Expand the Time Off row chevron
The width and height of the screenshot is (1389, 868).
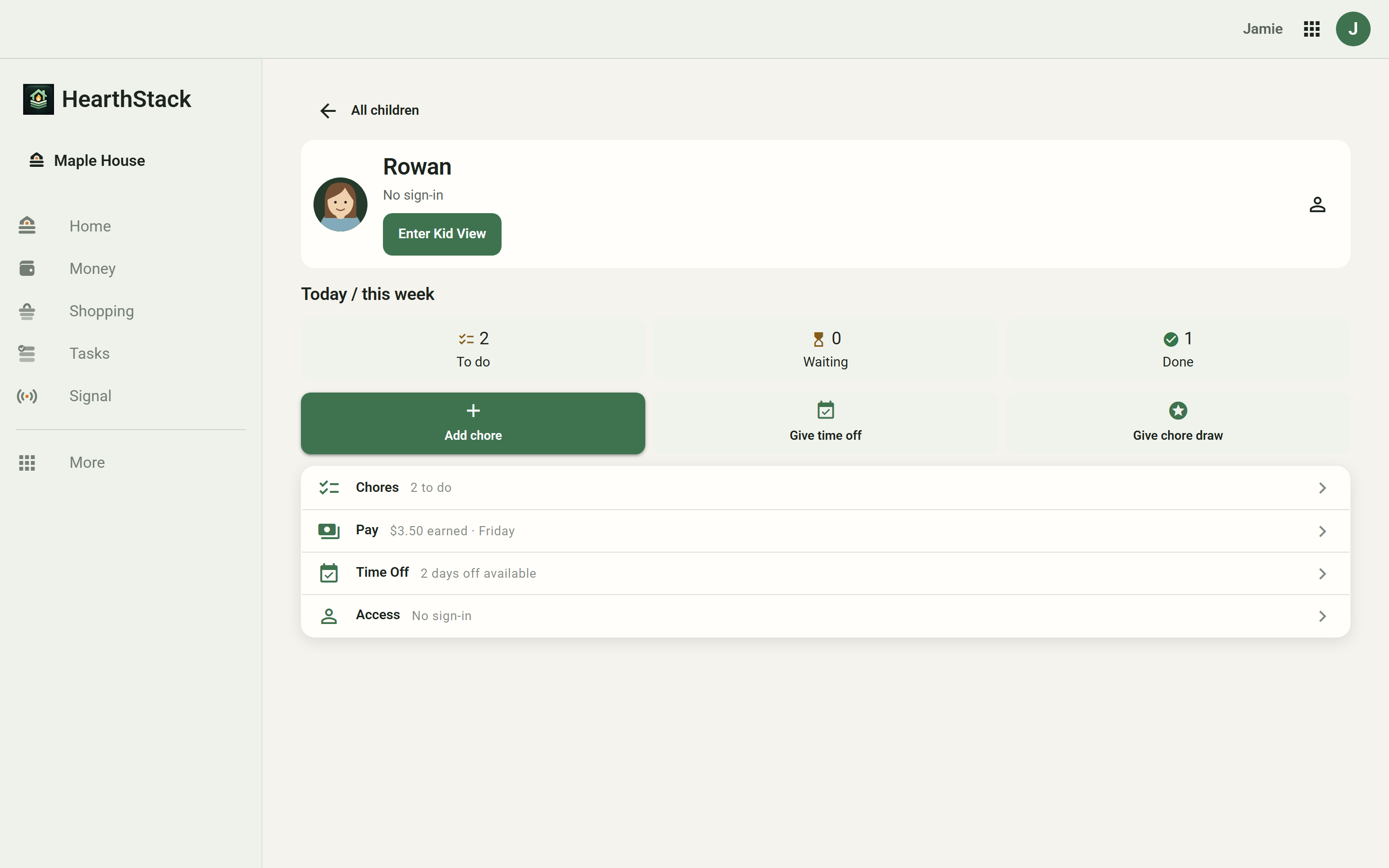1322,574
